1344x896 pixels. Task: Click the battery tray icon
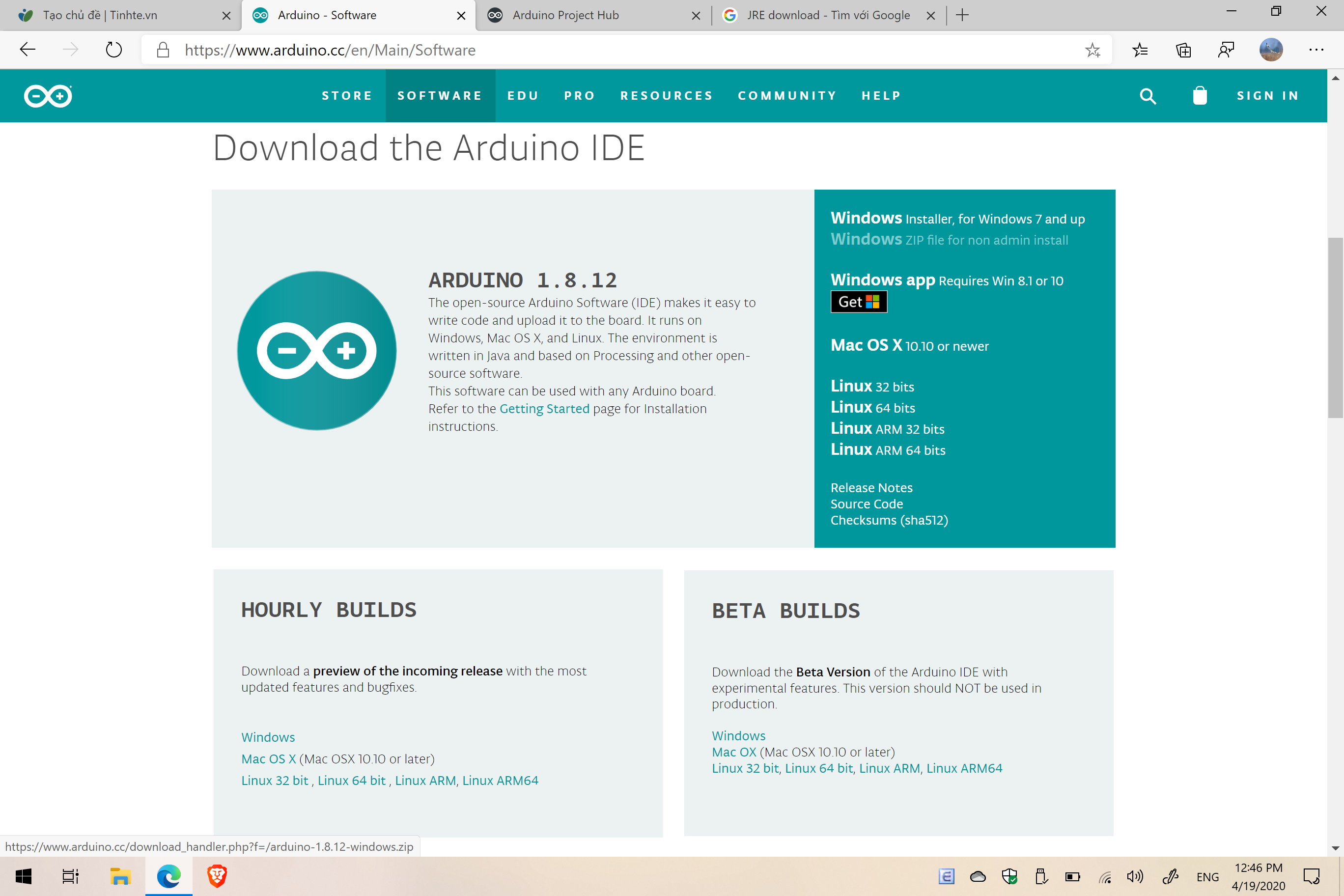coord(1072,877)
